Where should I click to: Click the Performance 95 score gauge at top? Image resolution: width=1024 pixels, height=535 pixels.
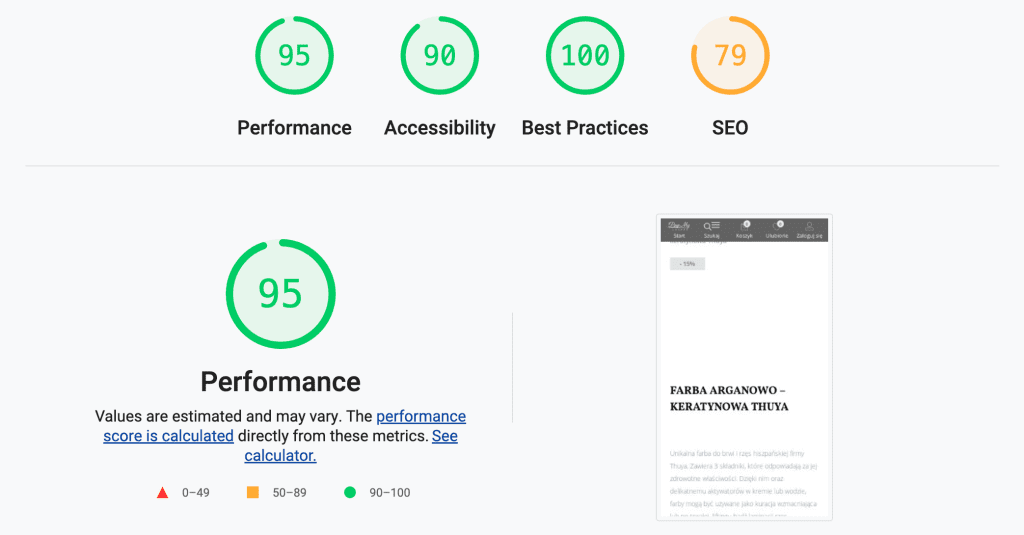tap(294, 56)
